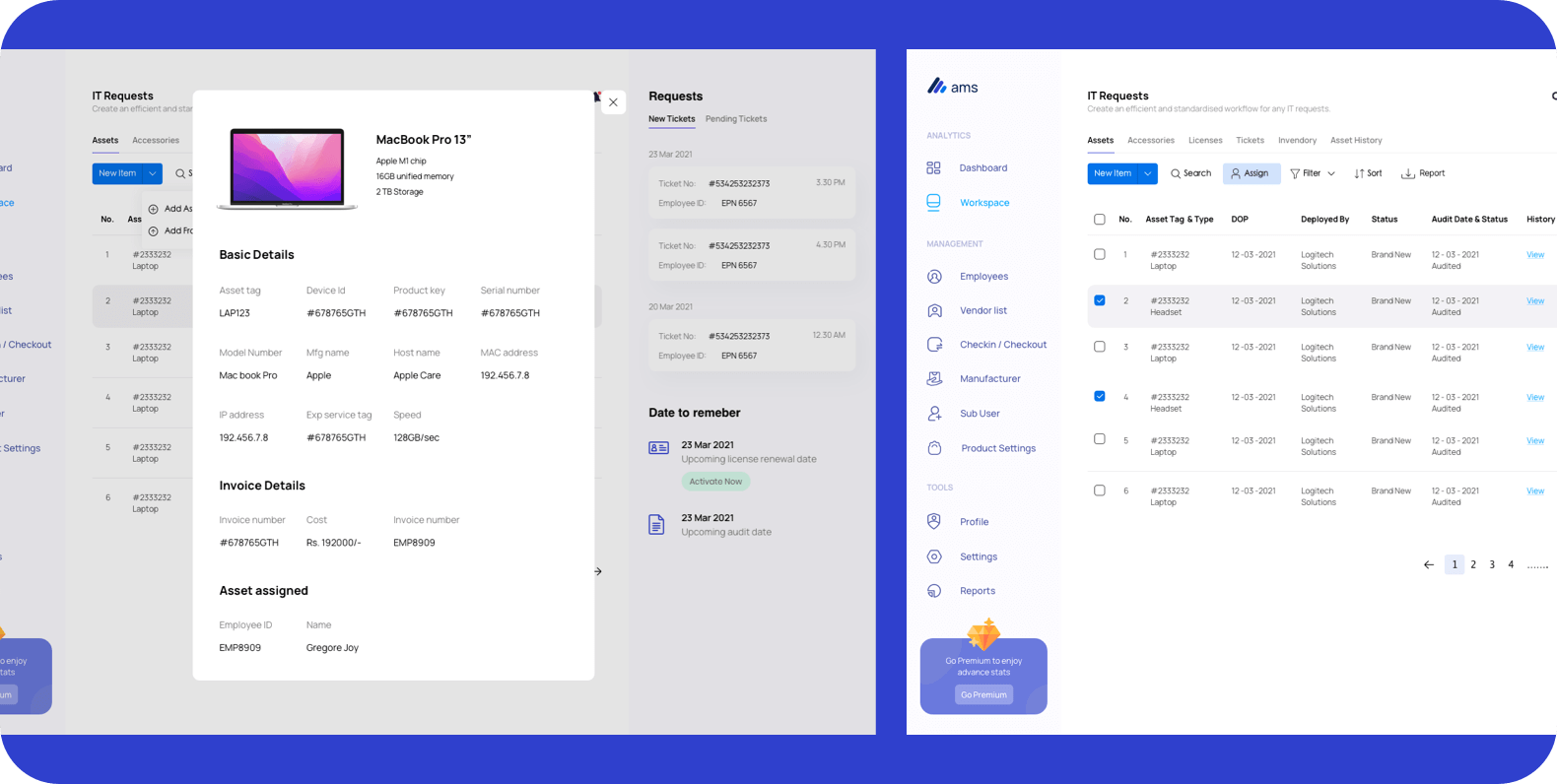The image size is (1557, 784).
Task: Click View link for asset row 3
Action: [x=1534, y=348]
